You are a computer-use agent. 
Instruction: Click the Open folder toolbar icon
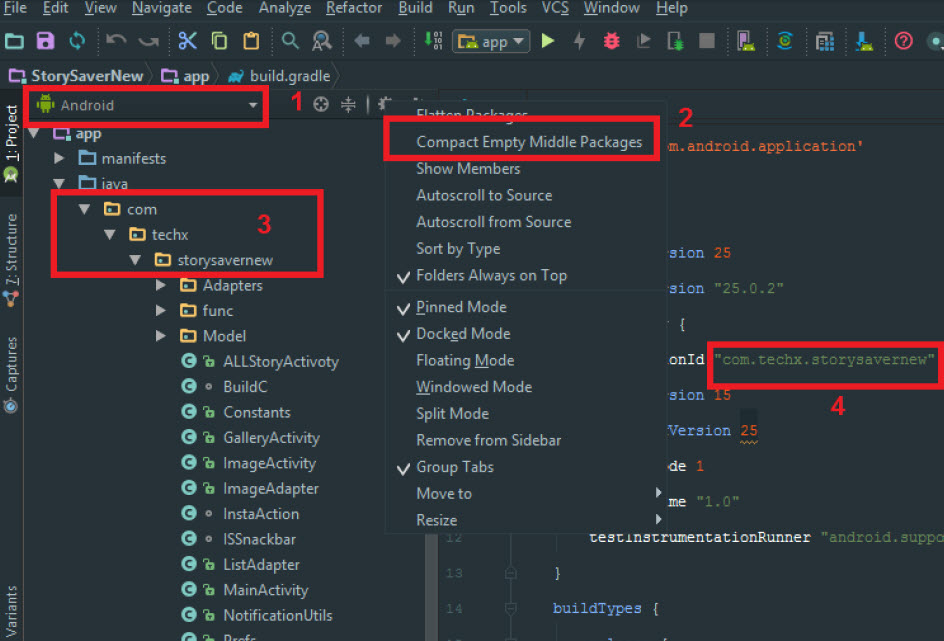14,41
